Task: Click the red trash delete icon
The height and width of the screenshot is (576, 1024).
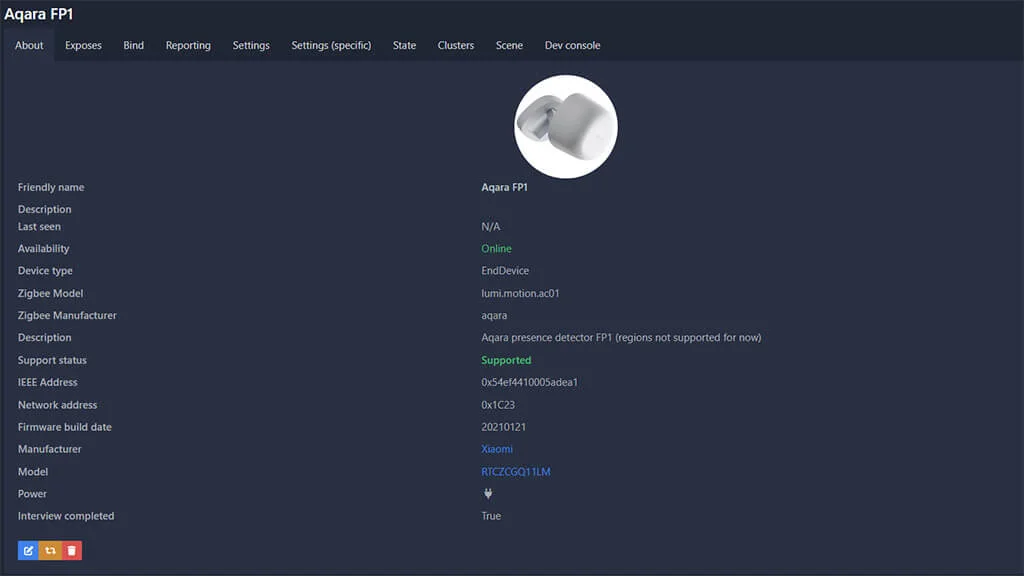Action: [71, 550]
